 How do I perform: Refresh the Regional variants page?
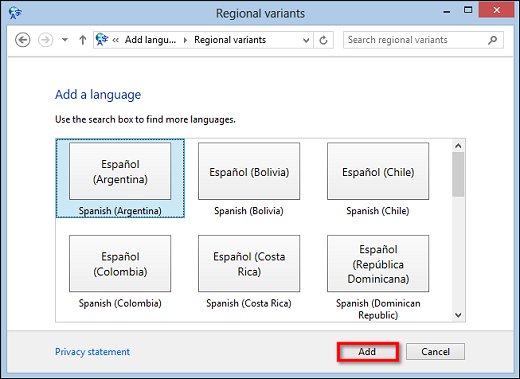click(x=323, y=40)
